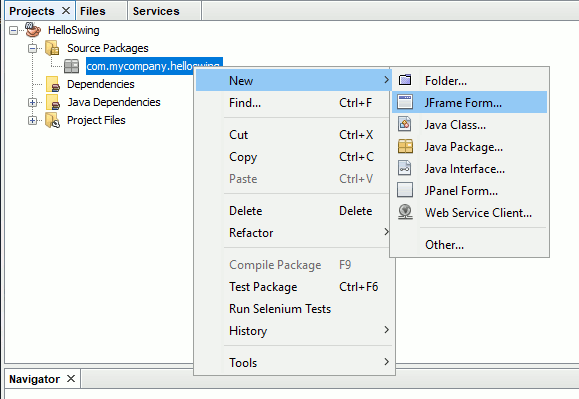Viewport: 579px width, 399px height.
Task: Open the Tools submenu arrow
Action: coord(386,362)
